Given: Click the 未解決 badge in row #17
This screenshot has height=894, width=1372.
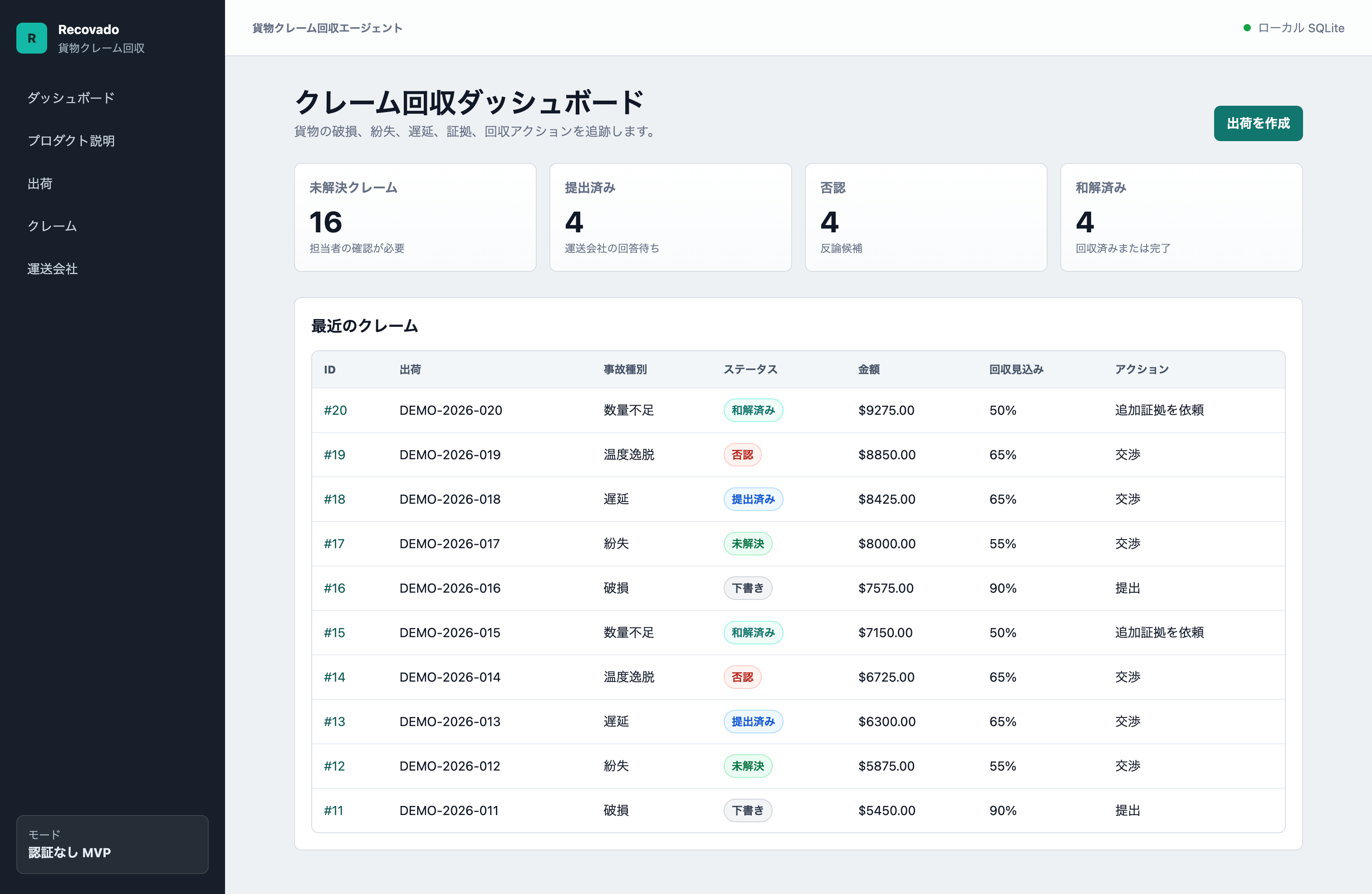Looking at the screenshot, I should [747, 543].
